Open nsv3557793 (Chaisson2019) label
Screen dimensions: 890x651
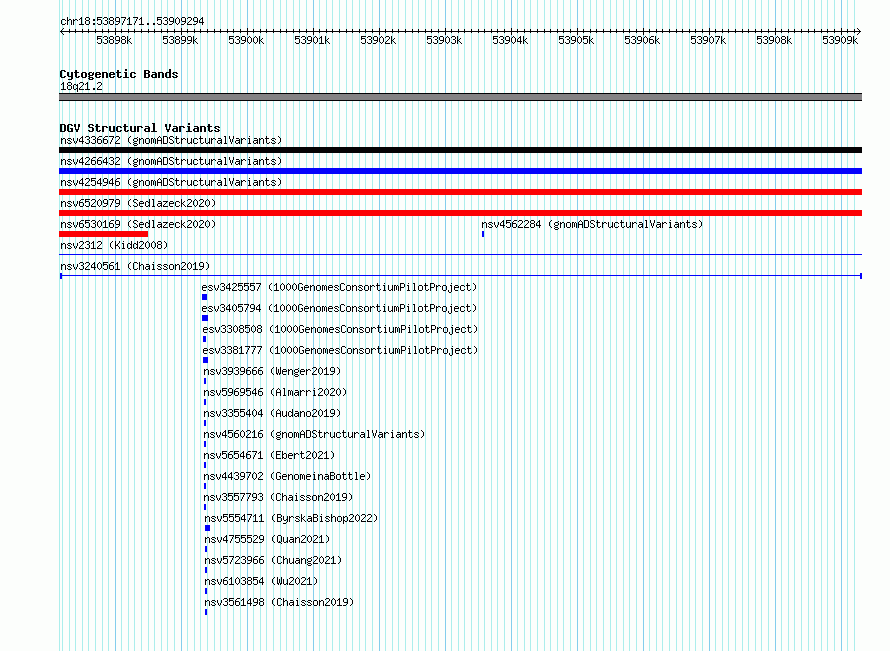[279, 497]
